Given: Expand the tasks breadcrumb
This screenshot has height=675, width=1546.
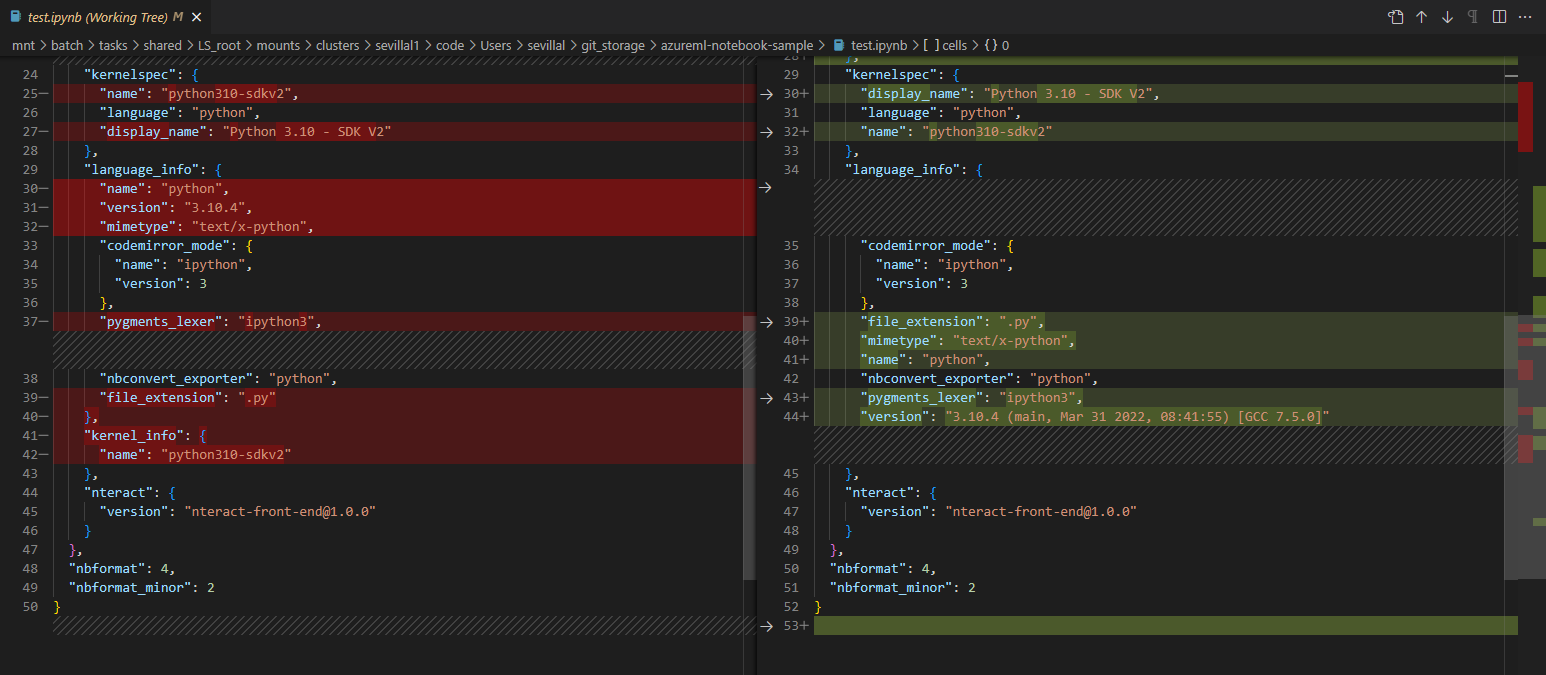Looking at the screenshot, I should click(113, 45).
